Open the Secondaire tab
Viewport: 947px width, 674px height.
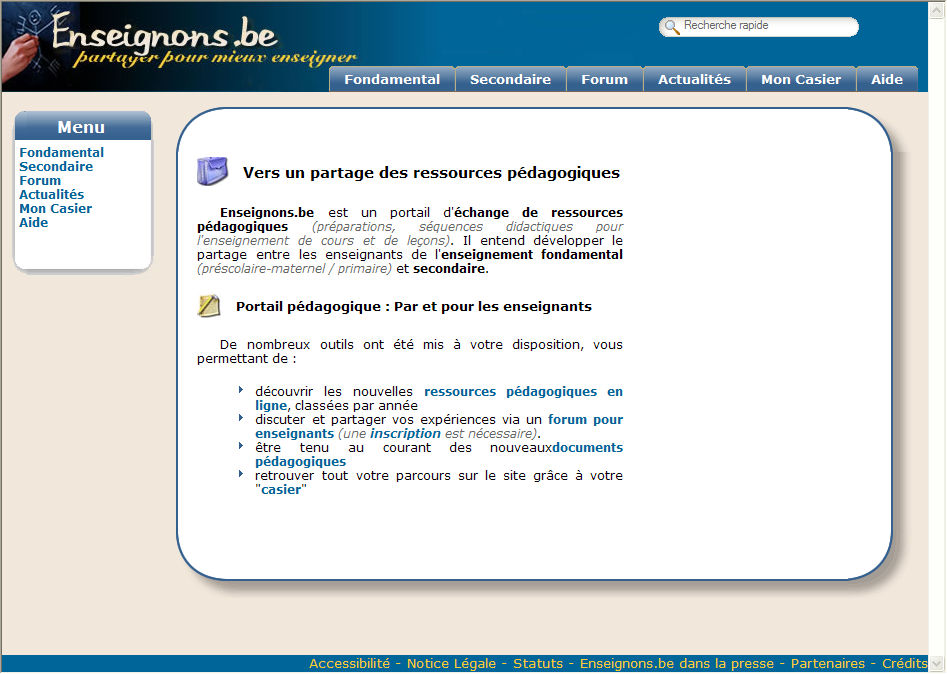510,79
